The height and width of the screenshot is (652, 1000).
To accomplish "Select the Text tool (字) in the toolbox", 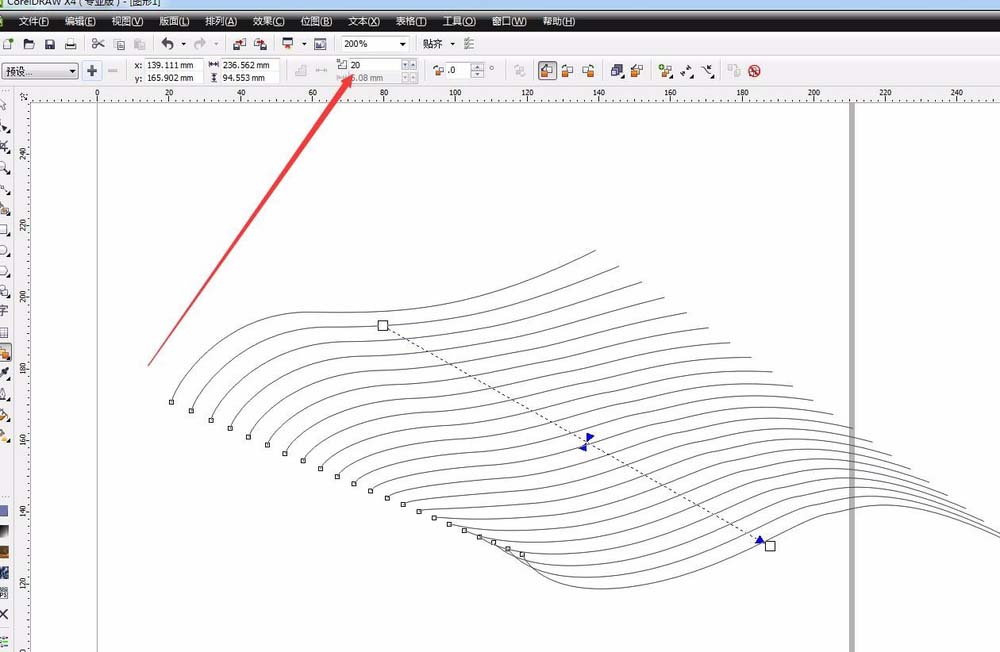I will pyautogui.click(x=4, y=311).
